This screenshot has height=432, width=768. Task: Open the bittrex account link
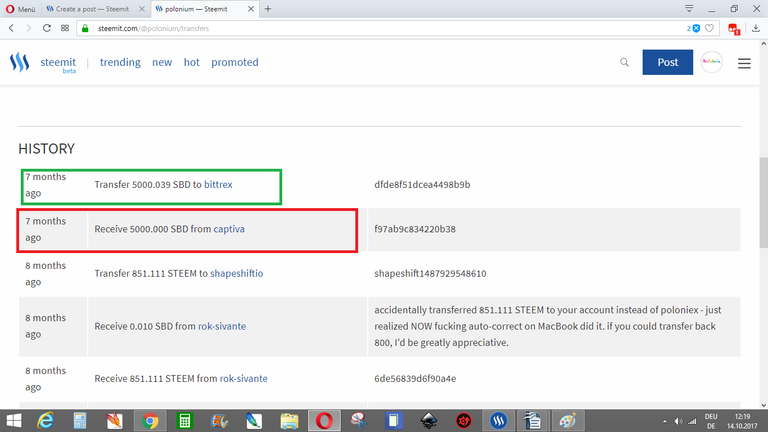coord(218,185)
